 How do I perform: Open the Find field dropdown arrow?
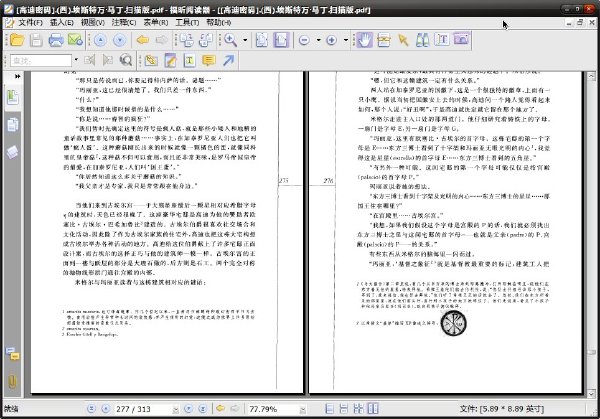tap(76, 60)
